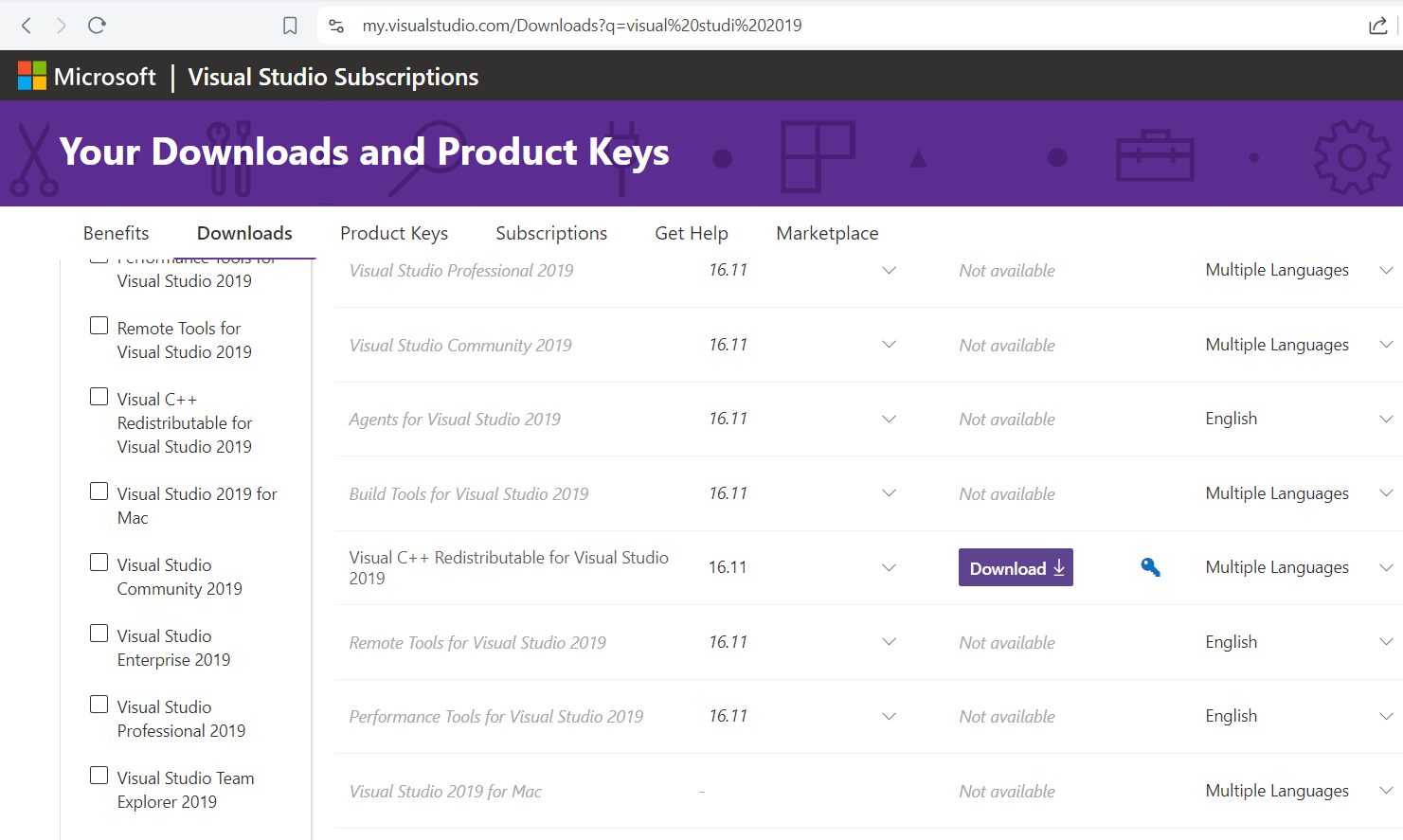Check Remote Tools for Visual Studio 2019 filter
Image resolution: width=1403 pixels, height=840 pixels.
99,326
